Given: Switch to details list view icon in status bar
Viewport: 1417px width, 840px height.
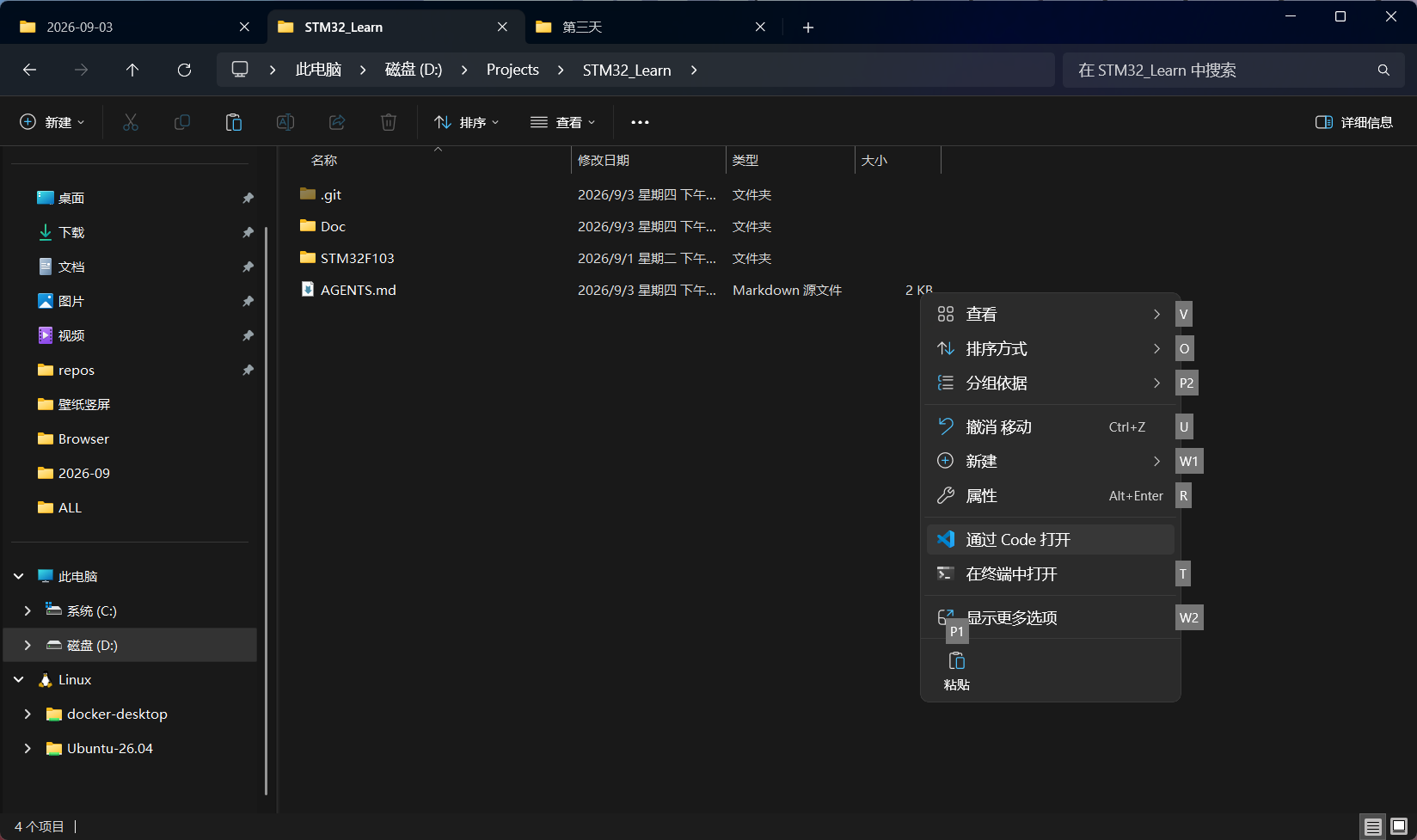Looking at the screenshot, I should tap(1373, 826).
